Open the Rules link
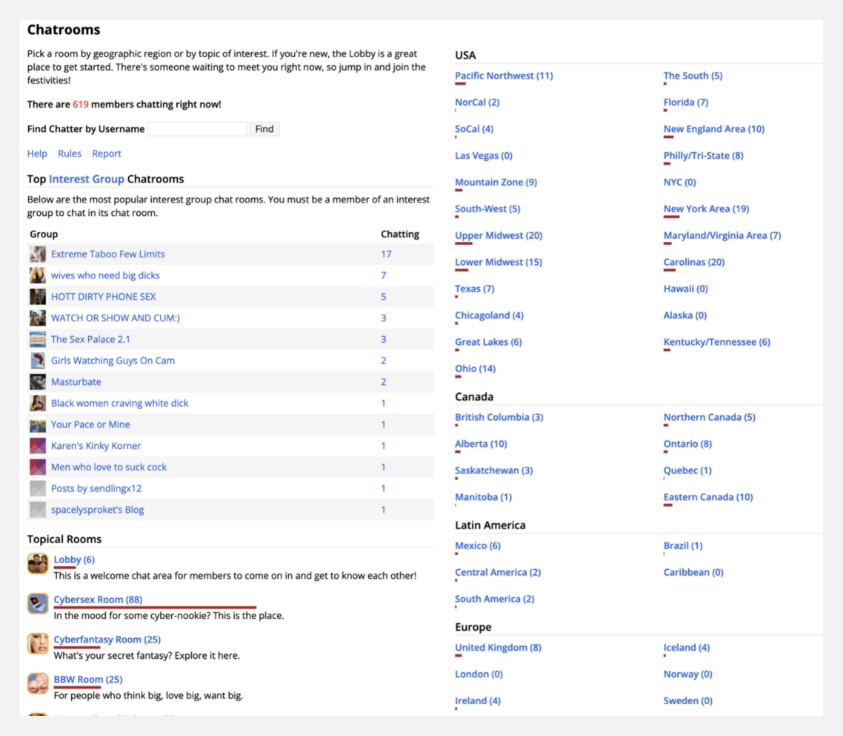 tap(69, 154)
